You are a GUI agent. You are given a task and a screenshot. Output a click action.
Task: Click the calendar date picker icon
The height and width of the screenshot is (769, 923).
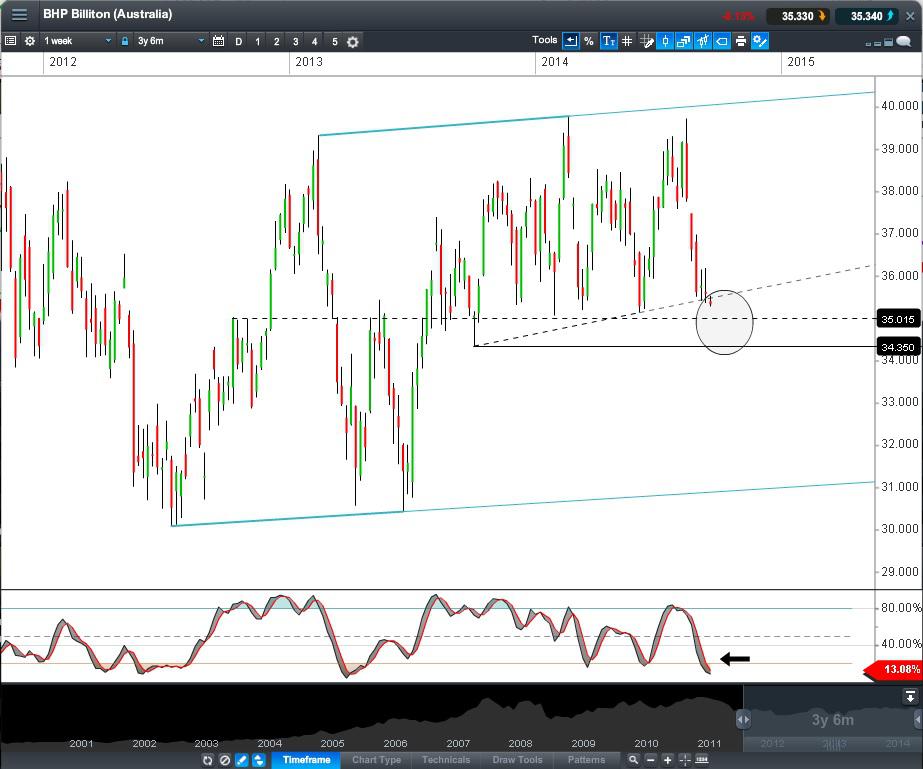click(x=218, y=41)
